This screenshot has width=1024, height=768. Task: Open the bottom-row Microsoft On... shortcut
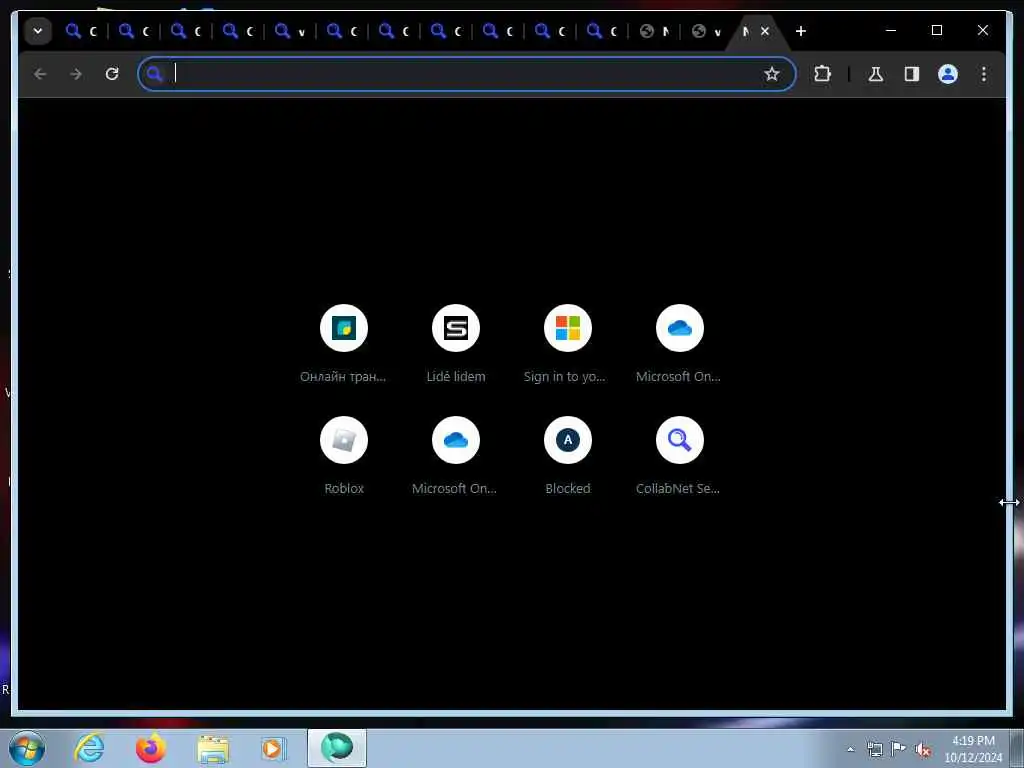coord(456,456)
